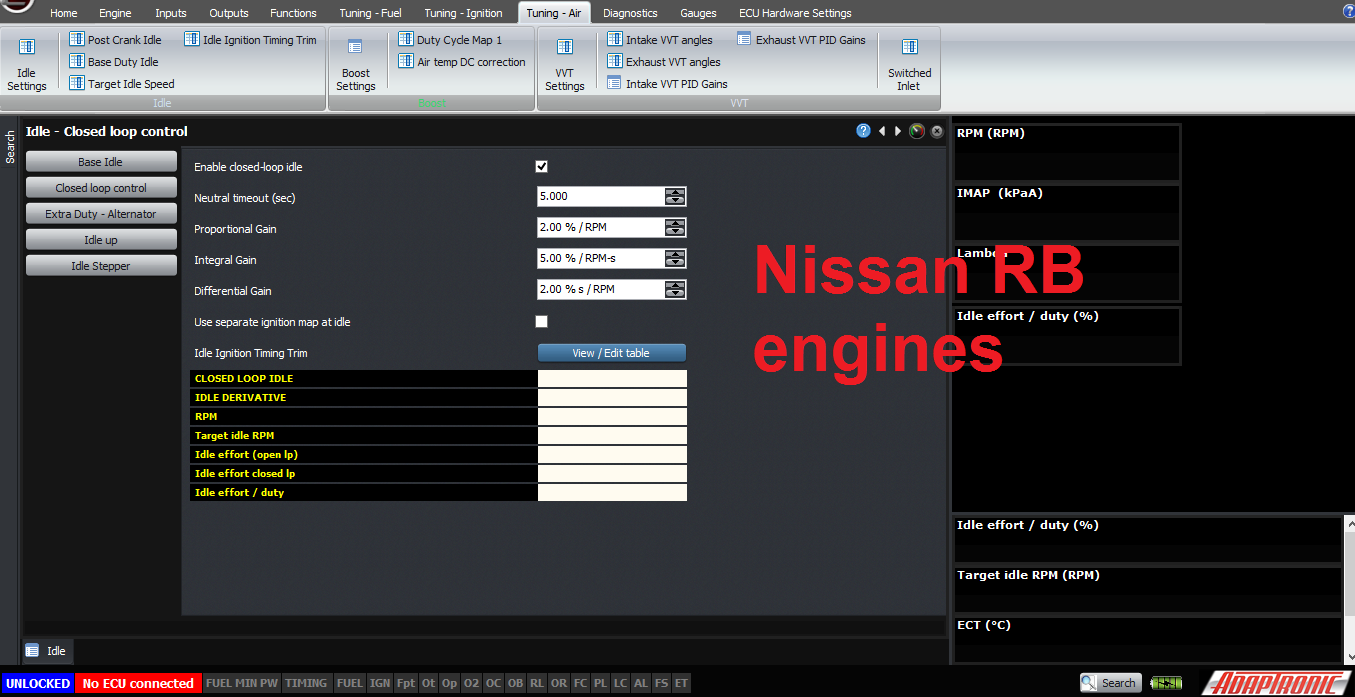Click View / Edit table button

[x=612, y=353]
